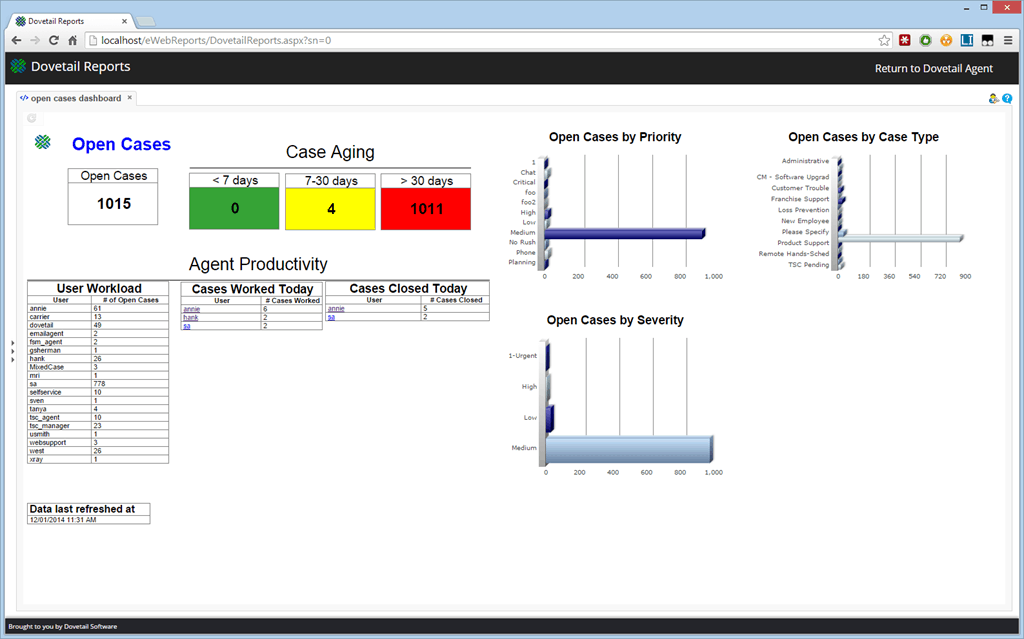
Task: Click the bookmark star in the address bar
Action: [883, 40]
